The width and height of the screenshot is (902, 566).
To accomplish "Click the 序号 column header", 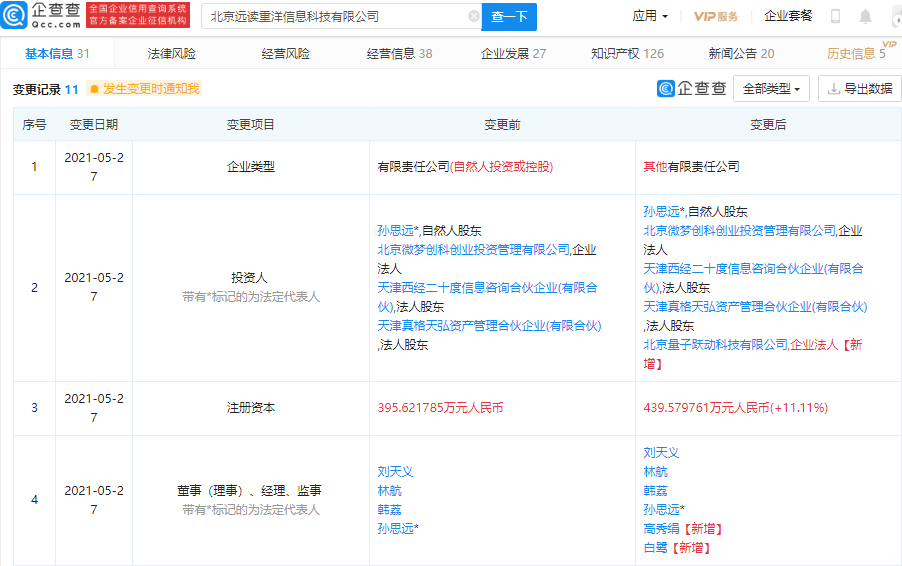I will tap(34, 125).
